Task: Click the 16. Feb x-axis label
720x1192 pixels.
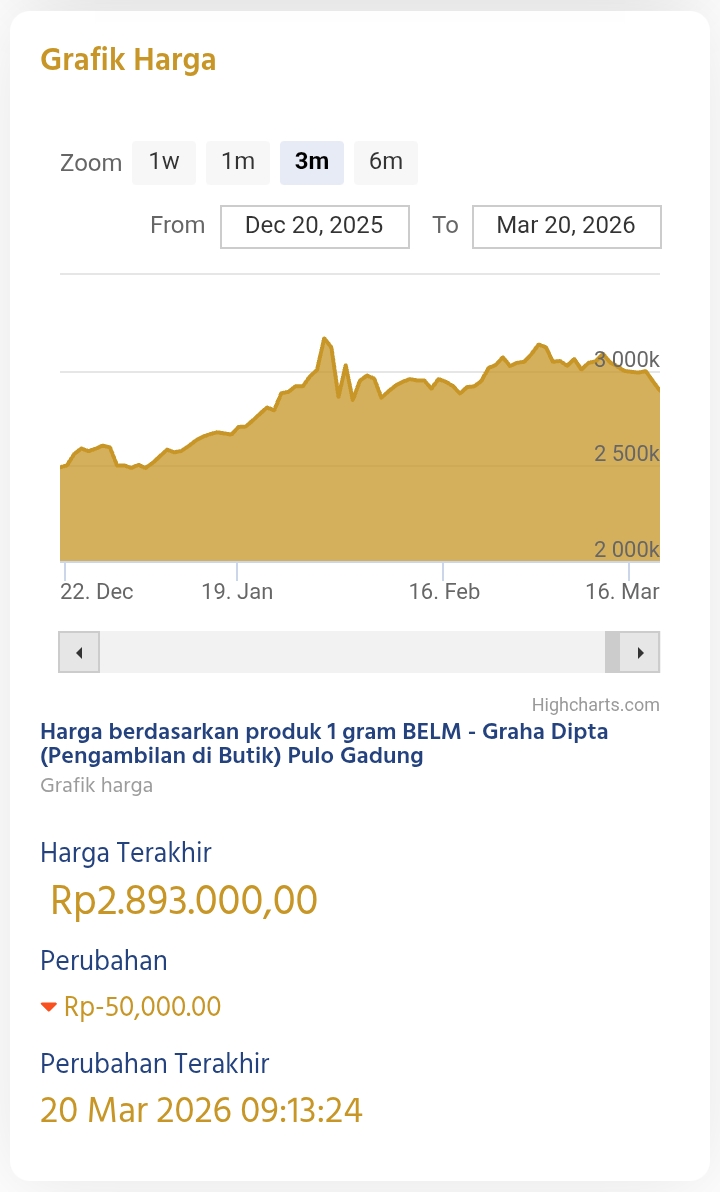Action: [x=444, y=591]
